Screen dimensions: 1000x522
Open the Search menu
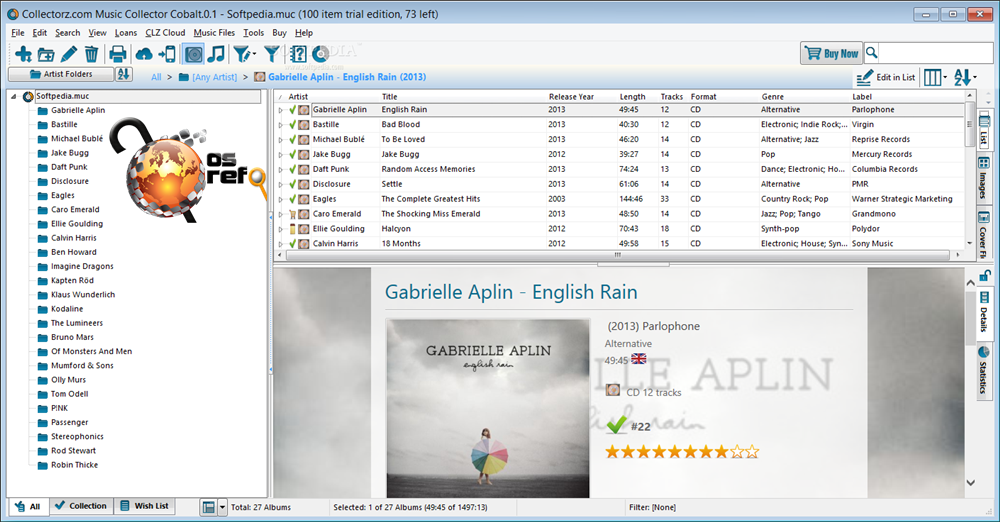coord(68,33)
